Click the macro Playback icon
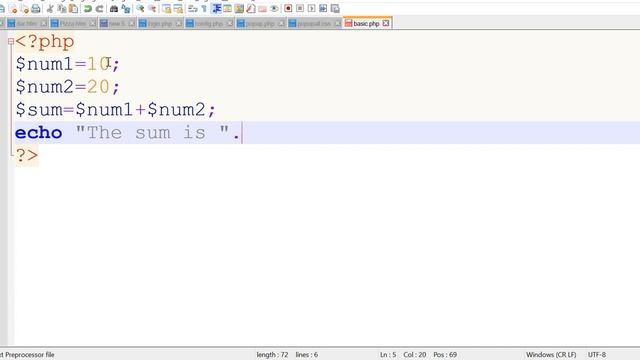This screenshot has height=360, width=640. [311, 9]
